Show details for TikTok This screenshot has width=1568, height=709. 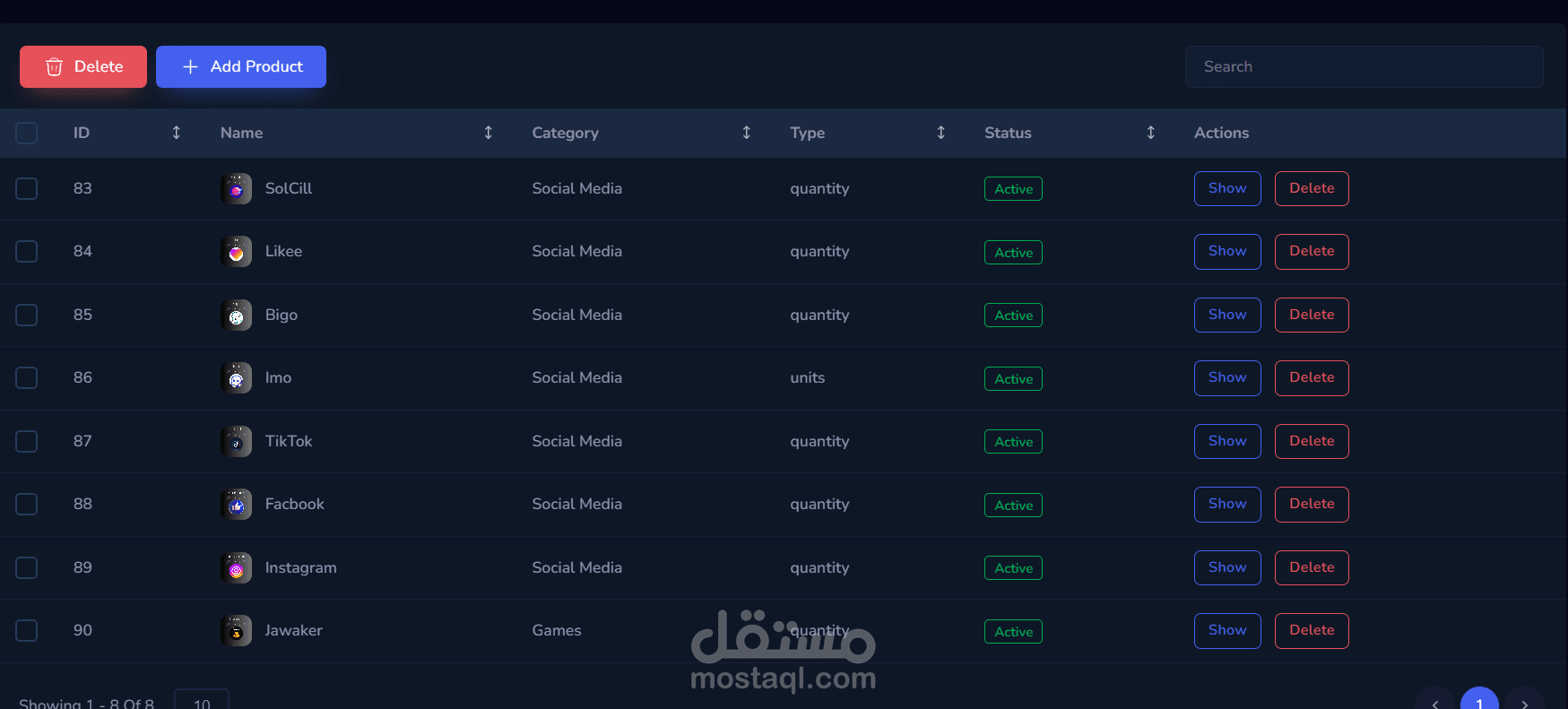[1227, 442]
